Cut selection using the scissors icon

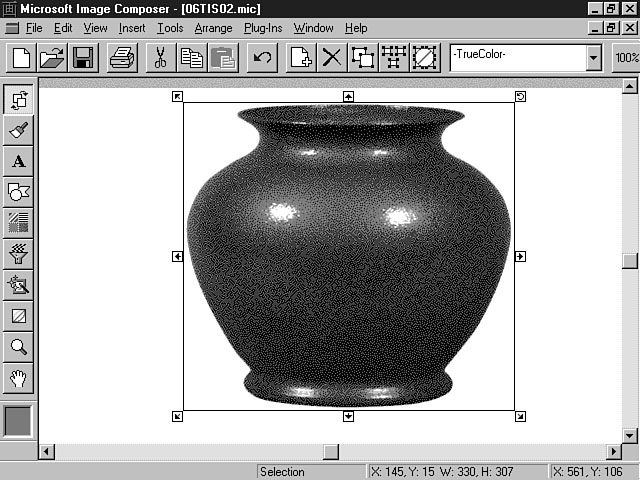tap(160, 57)
